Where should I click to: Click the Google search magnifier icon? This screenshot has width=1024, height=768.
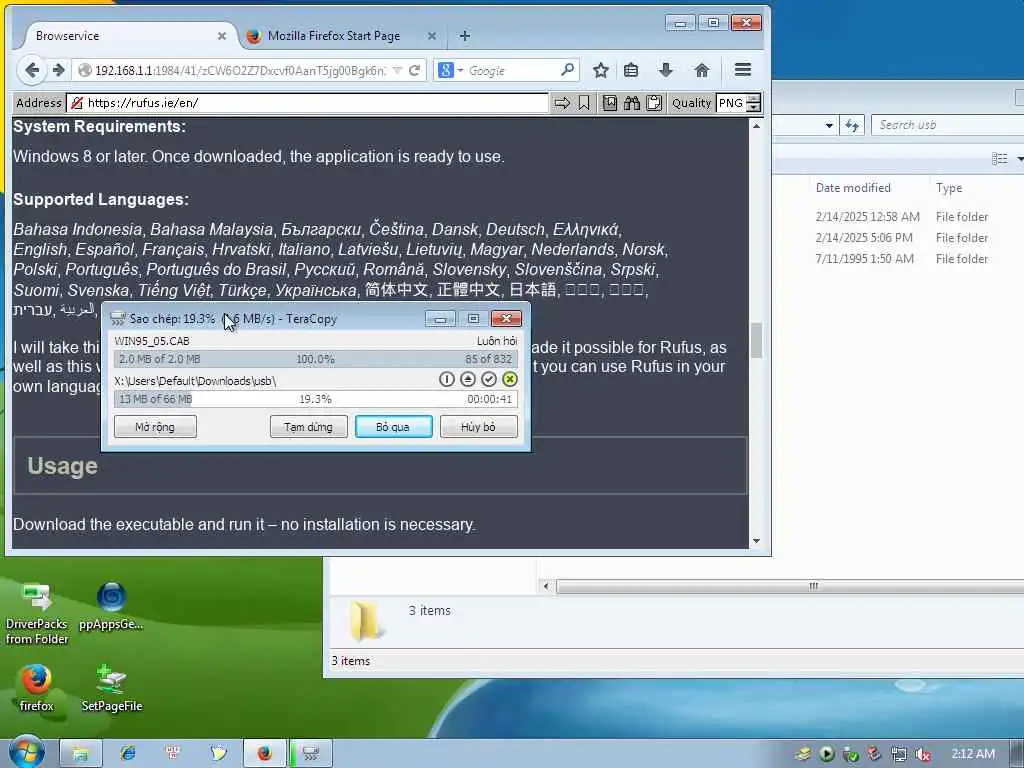[x=567, y=70]
